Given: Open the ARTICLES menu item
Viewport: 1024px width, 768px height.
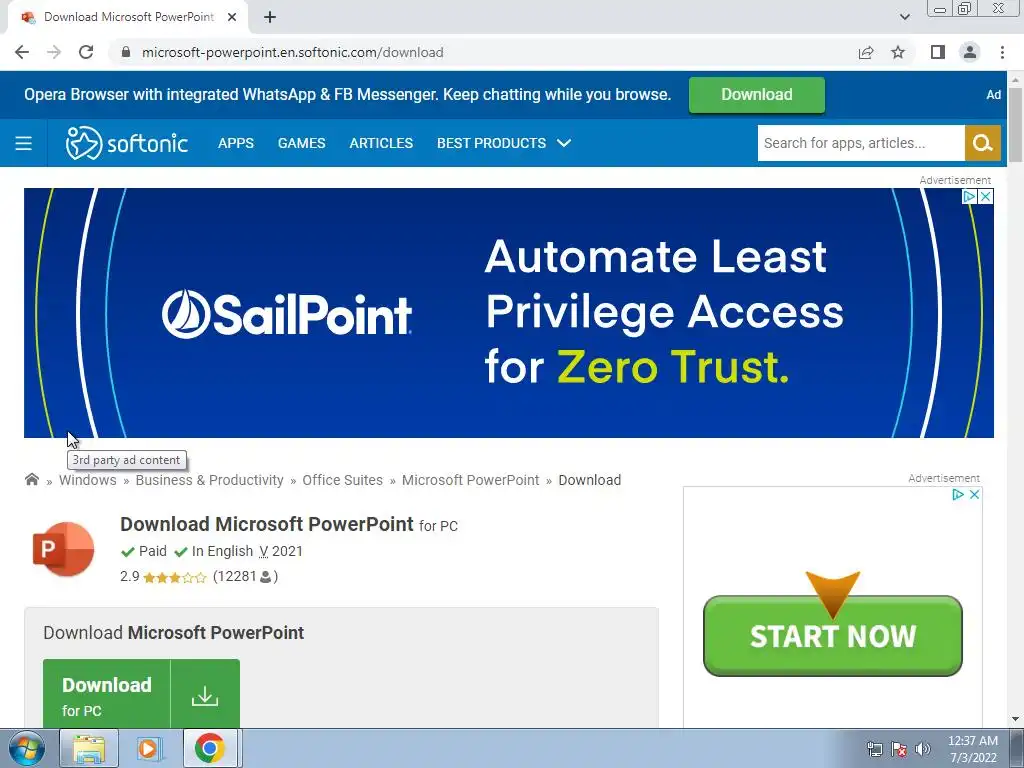Looking at the screenshot, I should coord(381,143).
